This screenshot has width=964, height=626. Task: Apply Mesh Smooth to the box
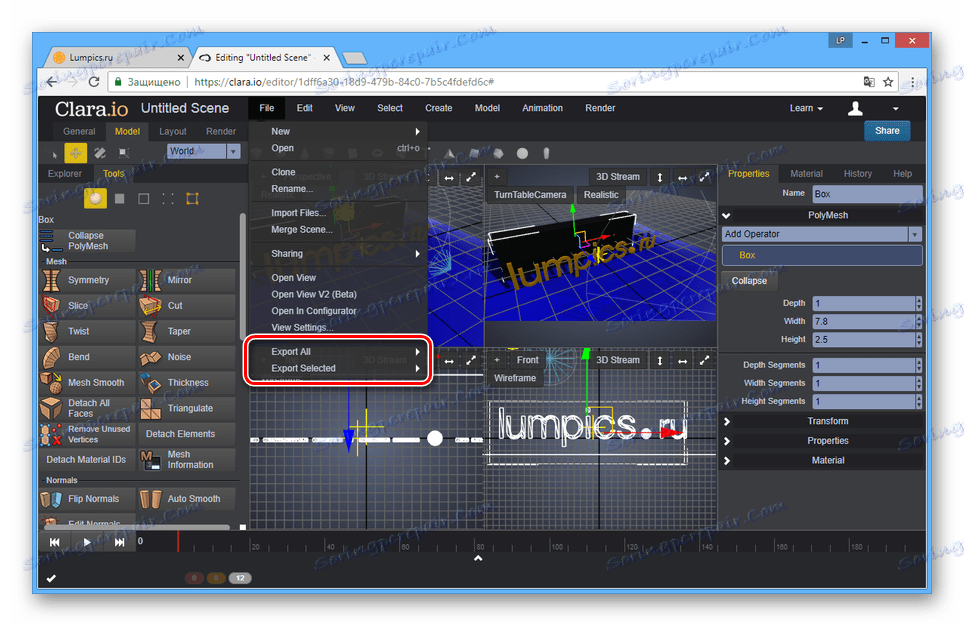tap(87, 382)
